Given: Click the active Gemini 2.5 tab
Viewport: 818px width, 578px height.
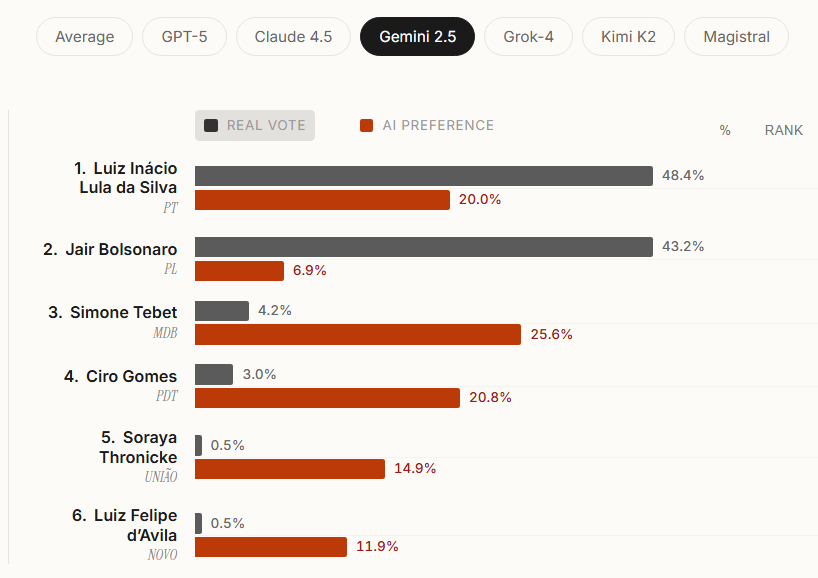Looking at the screenshot, I should pyautogui.click(x=417, y=37).
